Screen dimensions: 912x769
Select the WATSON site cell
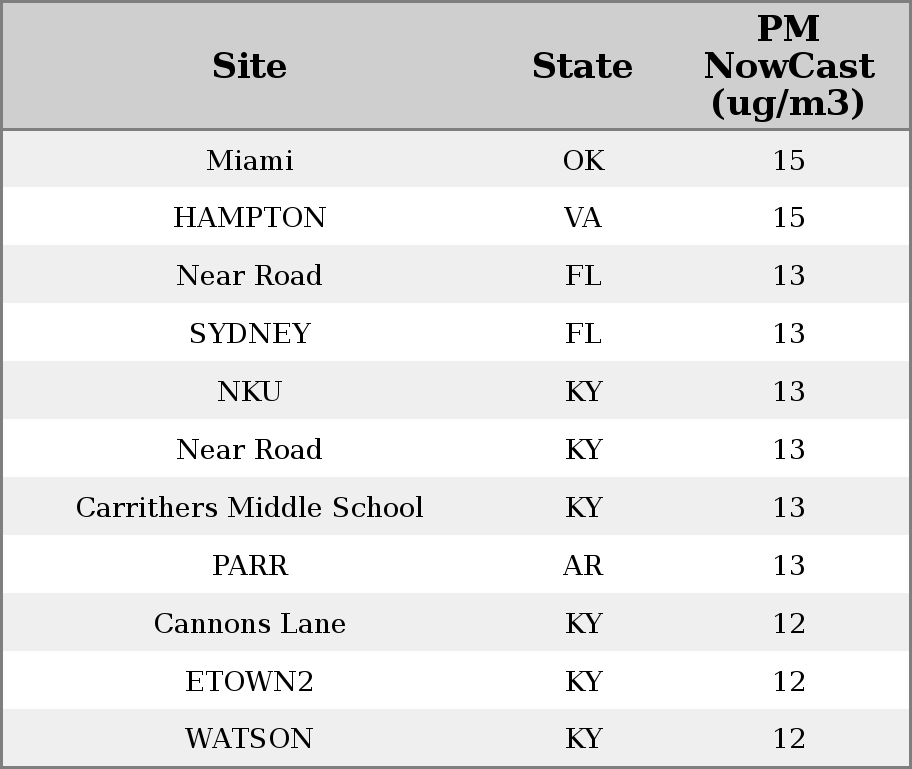tap(250, 738)
